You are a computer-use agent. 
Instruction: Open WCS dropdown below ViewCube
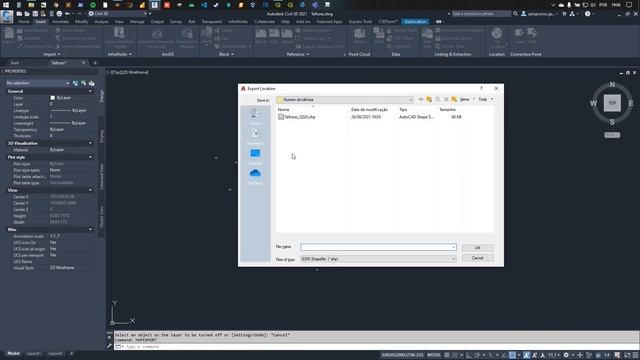click(x=612, y=135)
